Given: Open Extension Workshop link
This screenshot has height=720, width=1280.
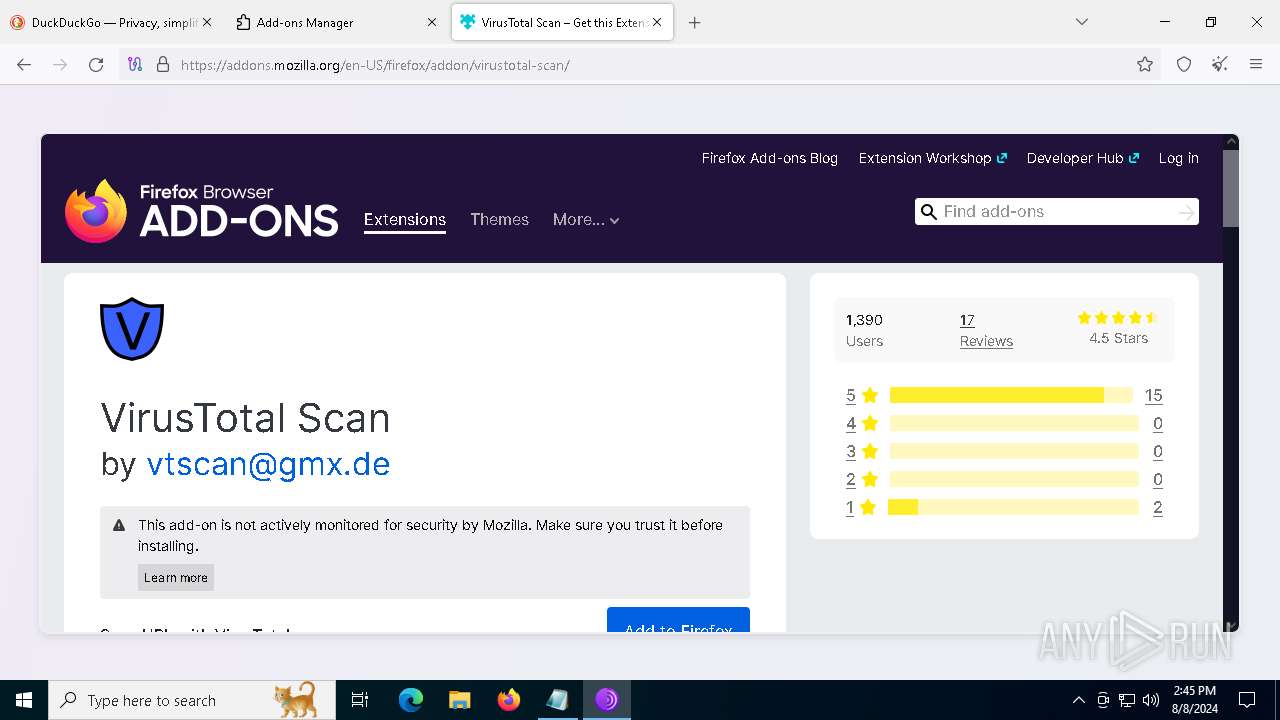Looking at the screenshot, I should [932, 158].
